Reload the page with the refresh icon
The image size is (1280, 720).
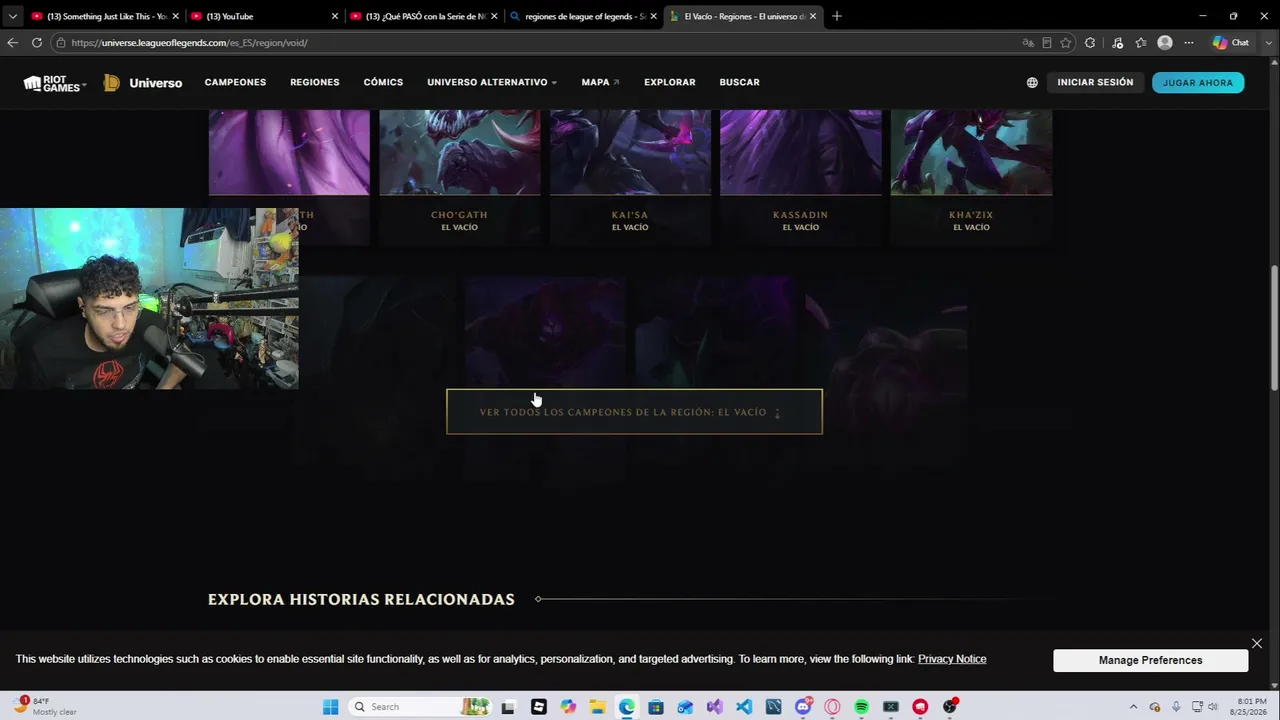click(x=37, y=43)
